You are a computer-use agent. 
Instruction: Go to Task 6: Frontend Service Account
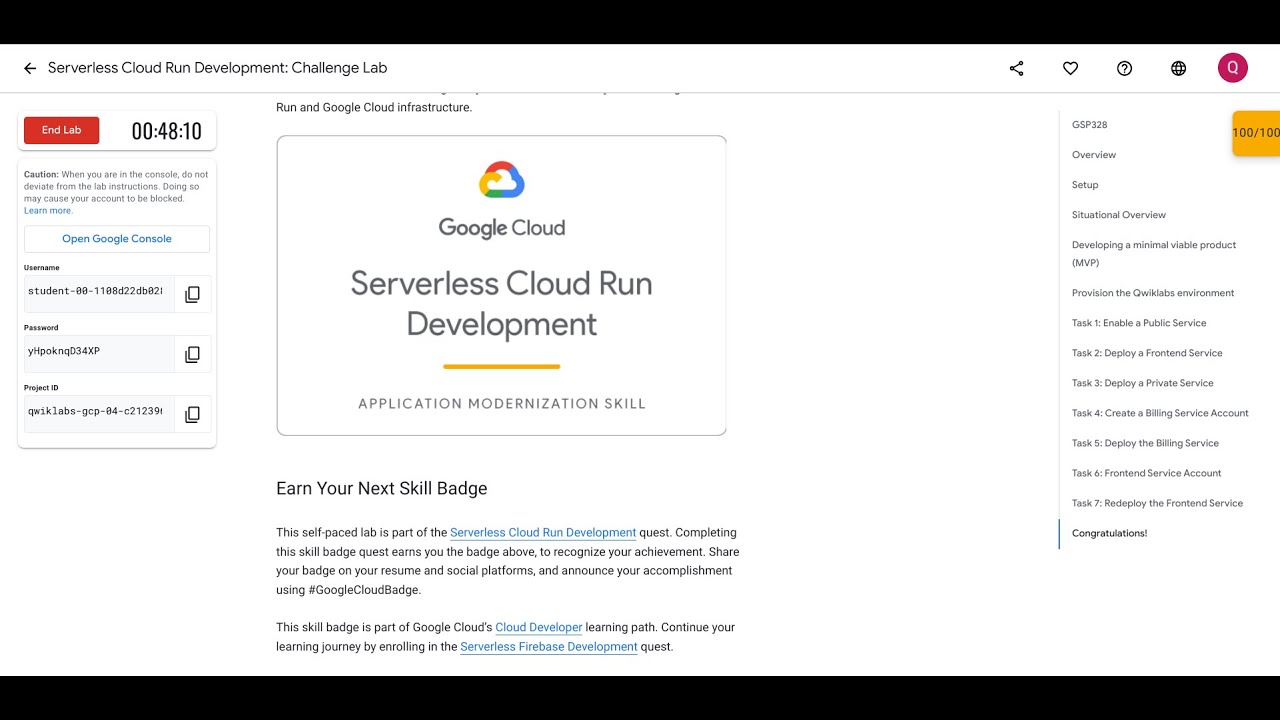click(x=1147, y=473)
